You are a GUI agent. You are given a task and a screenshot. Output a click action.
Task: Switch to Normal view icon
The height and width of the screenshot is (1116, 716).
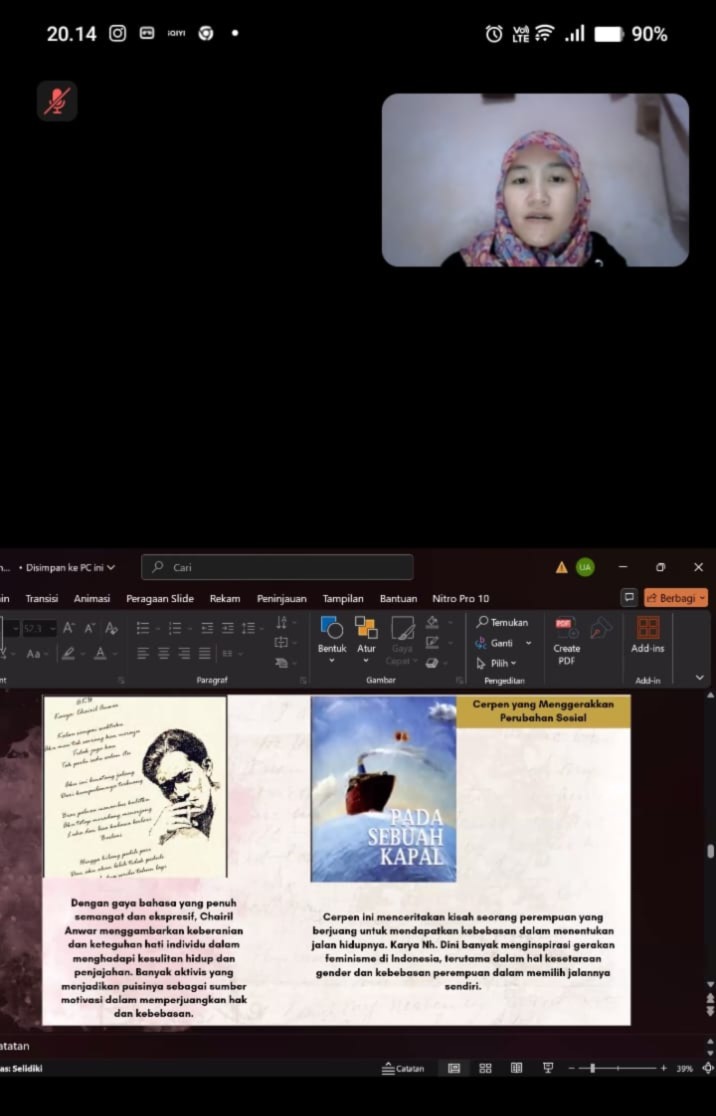click(x=454, y=1068)
